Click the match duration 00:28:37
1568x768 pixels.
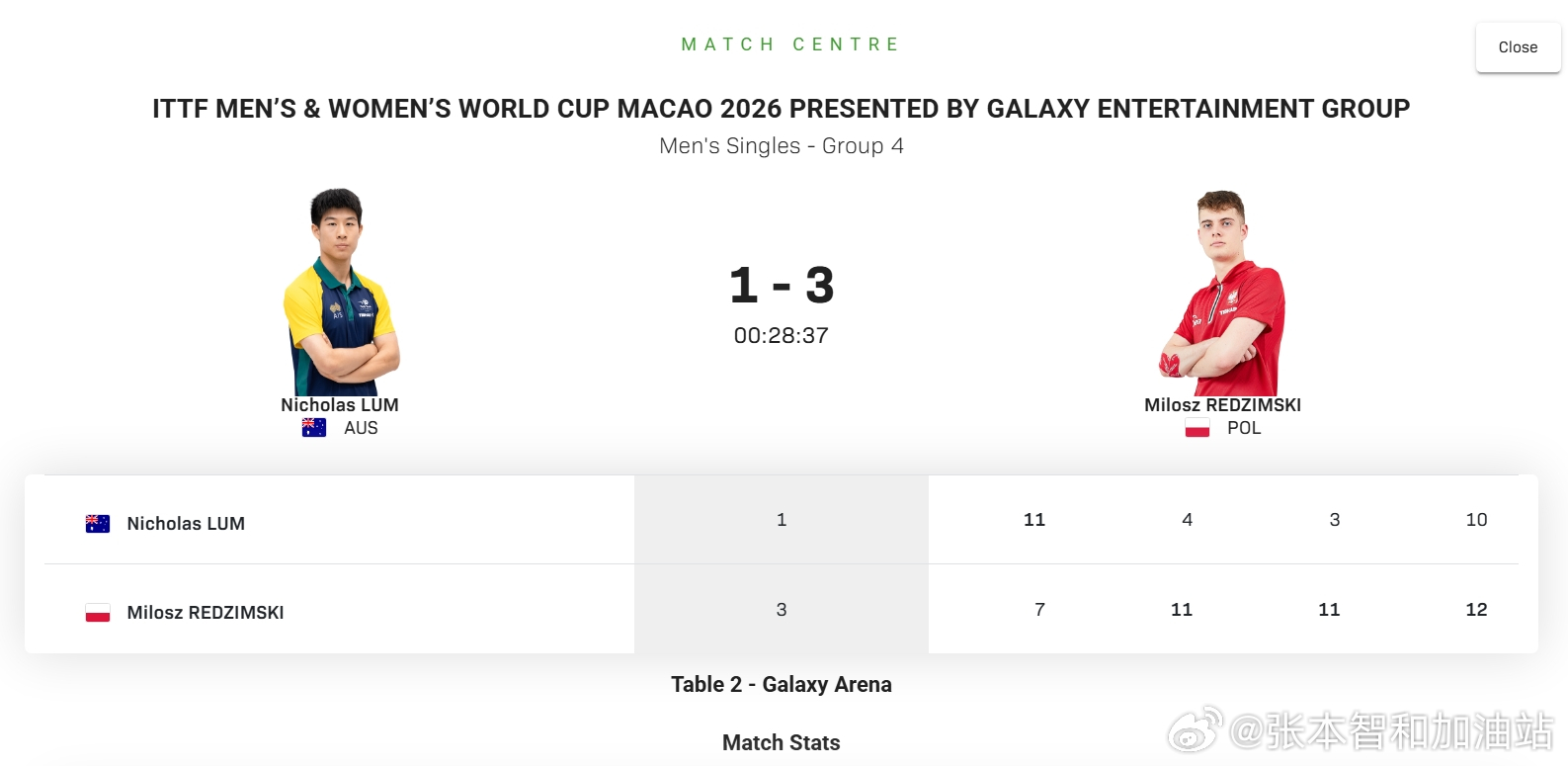pyautogui.click(x=781, y=336)
